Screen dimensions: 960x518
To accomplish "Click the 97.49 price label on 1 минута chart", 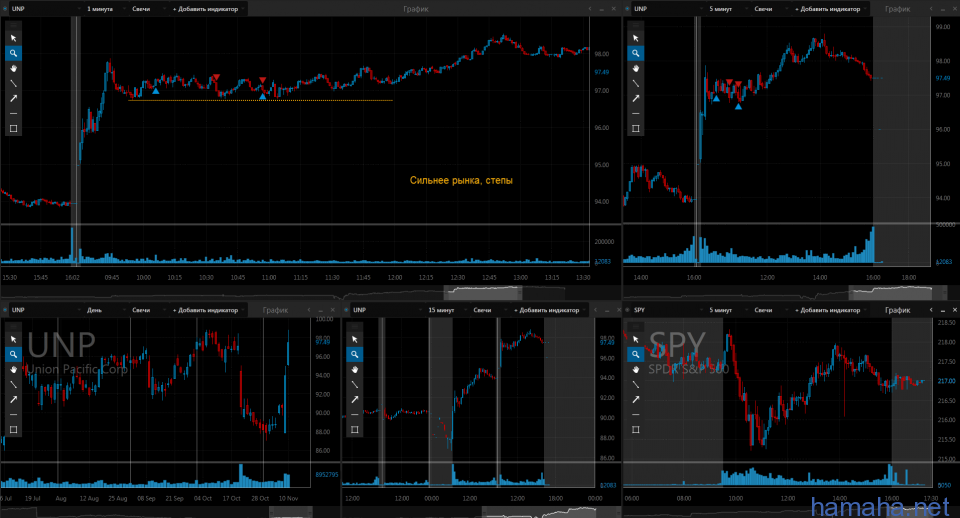I will pyautogui.click(x=602, y=72).
